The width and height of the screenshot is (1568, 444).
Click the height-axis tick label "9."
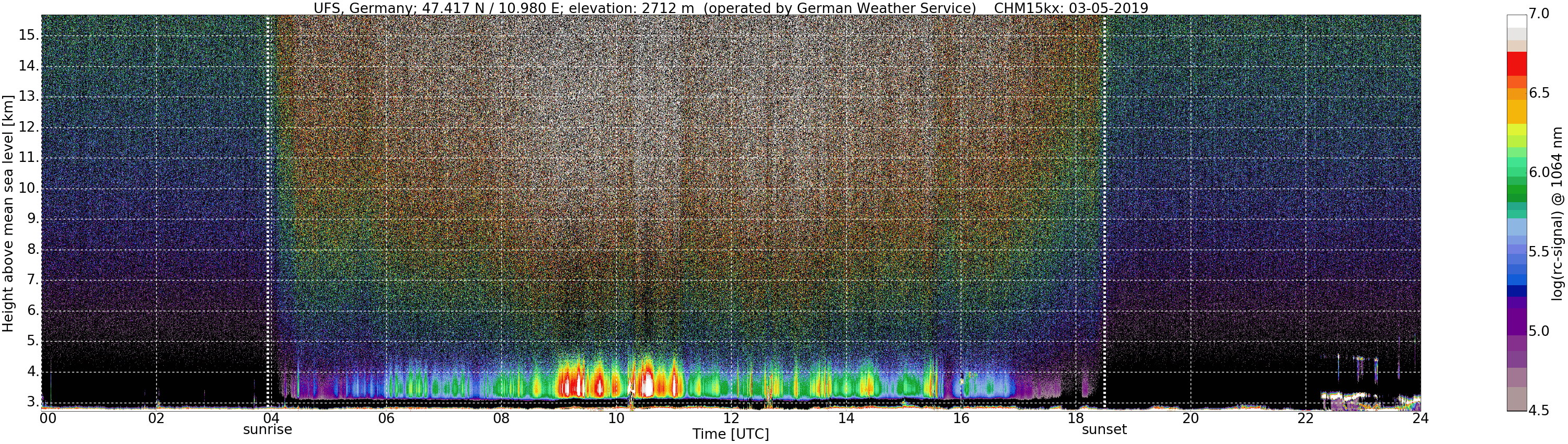coord(32,219)
